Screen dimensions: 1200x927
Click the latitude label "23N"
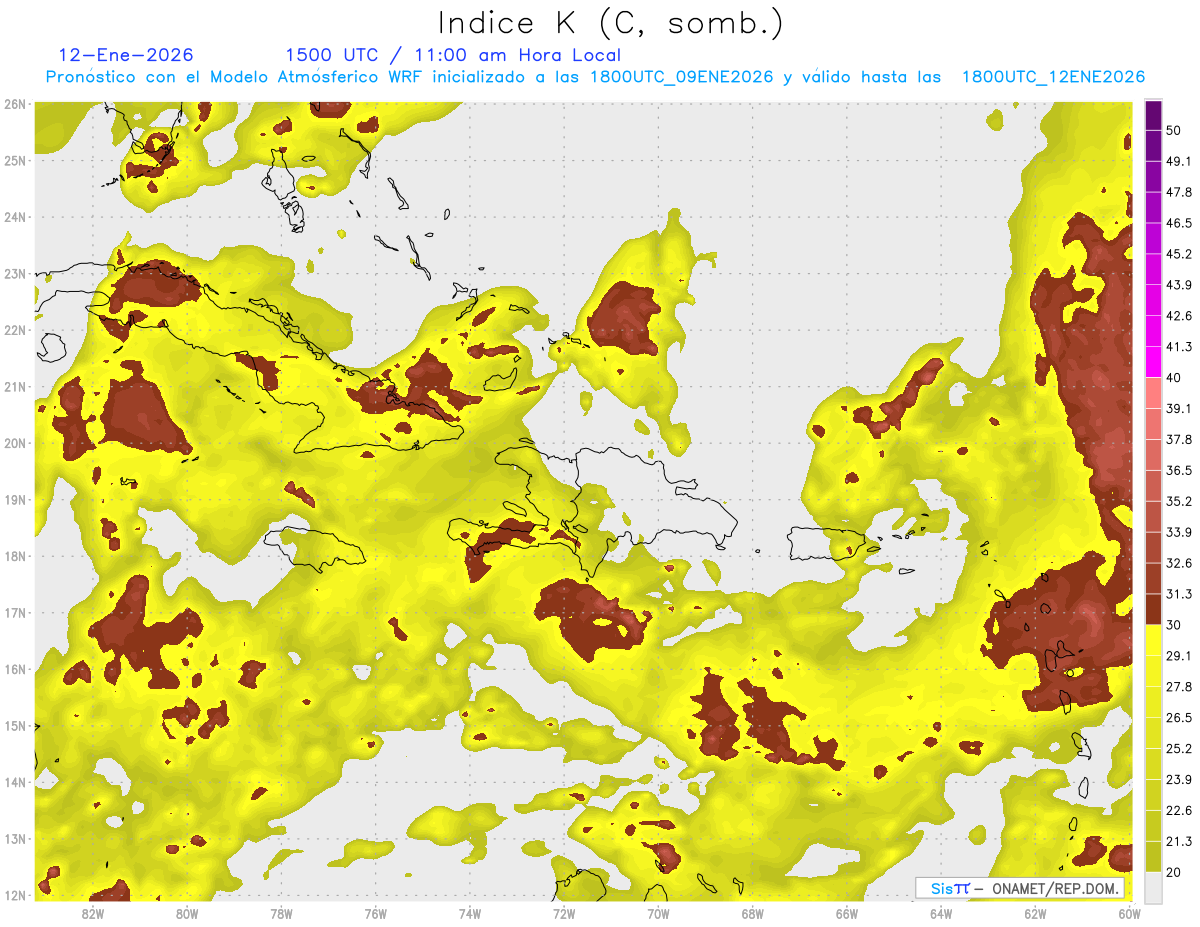coord(14,274)
